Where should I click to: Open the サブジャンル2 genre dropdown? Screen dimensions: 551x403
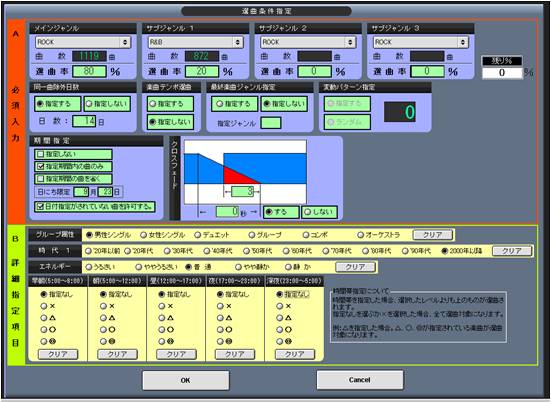308,42
